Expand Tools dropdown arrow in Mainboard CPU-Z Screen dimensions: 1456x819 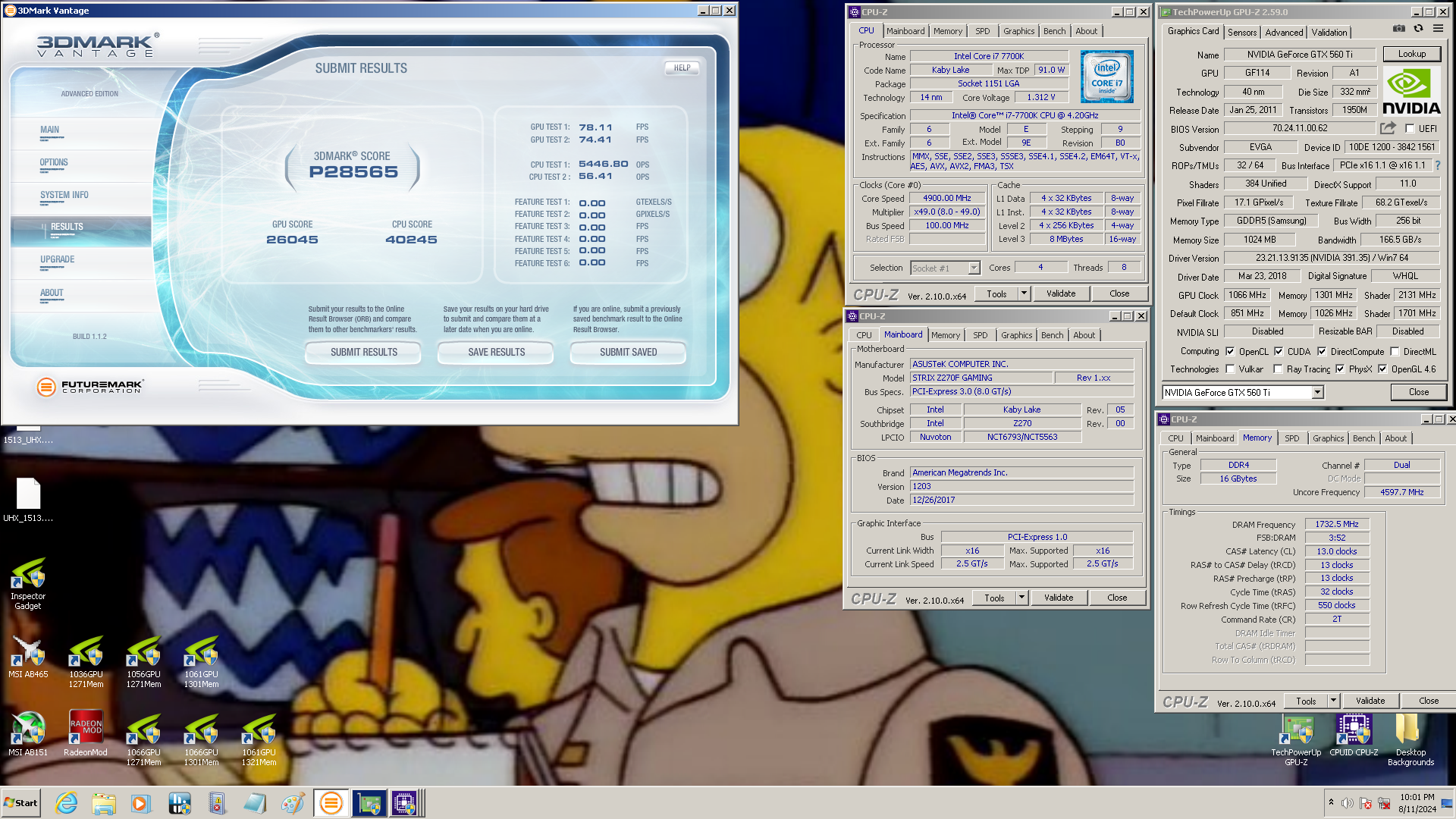click(x=1021, y=598)
